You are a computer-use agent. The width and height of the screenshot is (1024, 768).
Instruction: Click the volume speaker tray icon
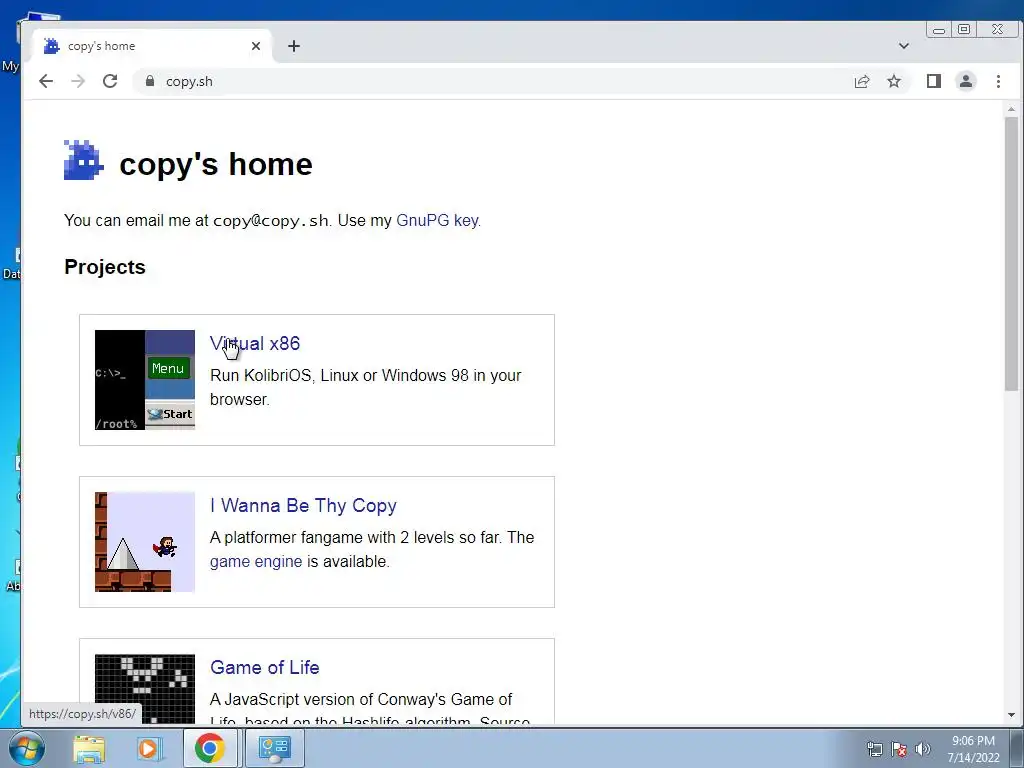(922, 749)
